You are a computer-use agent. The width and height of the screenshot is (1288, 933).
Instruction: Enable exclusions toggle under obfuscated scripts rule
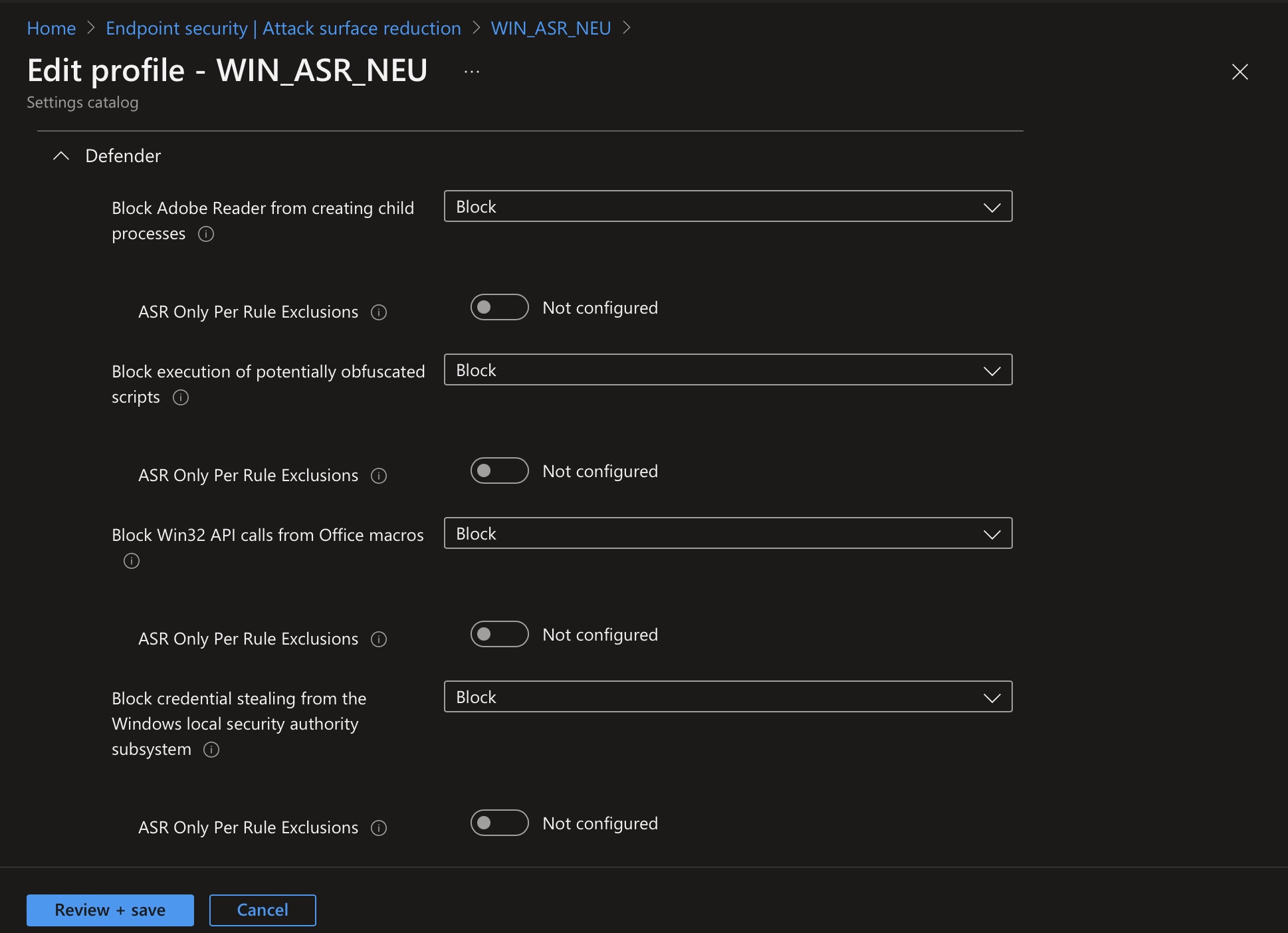coord(499,470)
